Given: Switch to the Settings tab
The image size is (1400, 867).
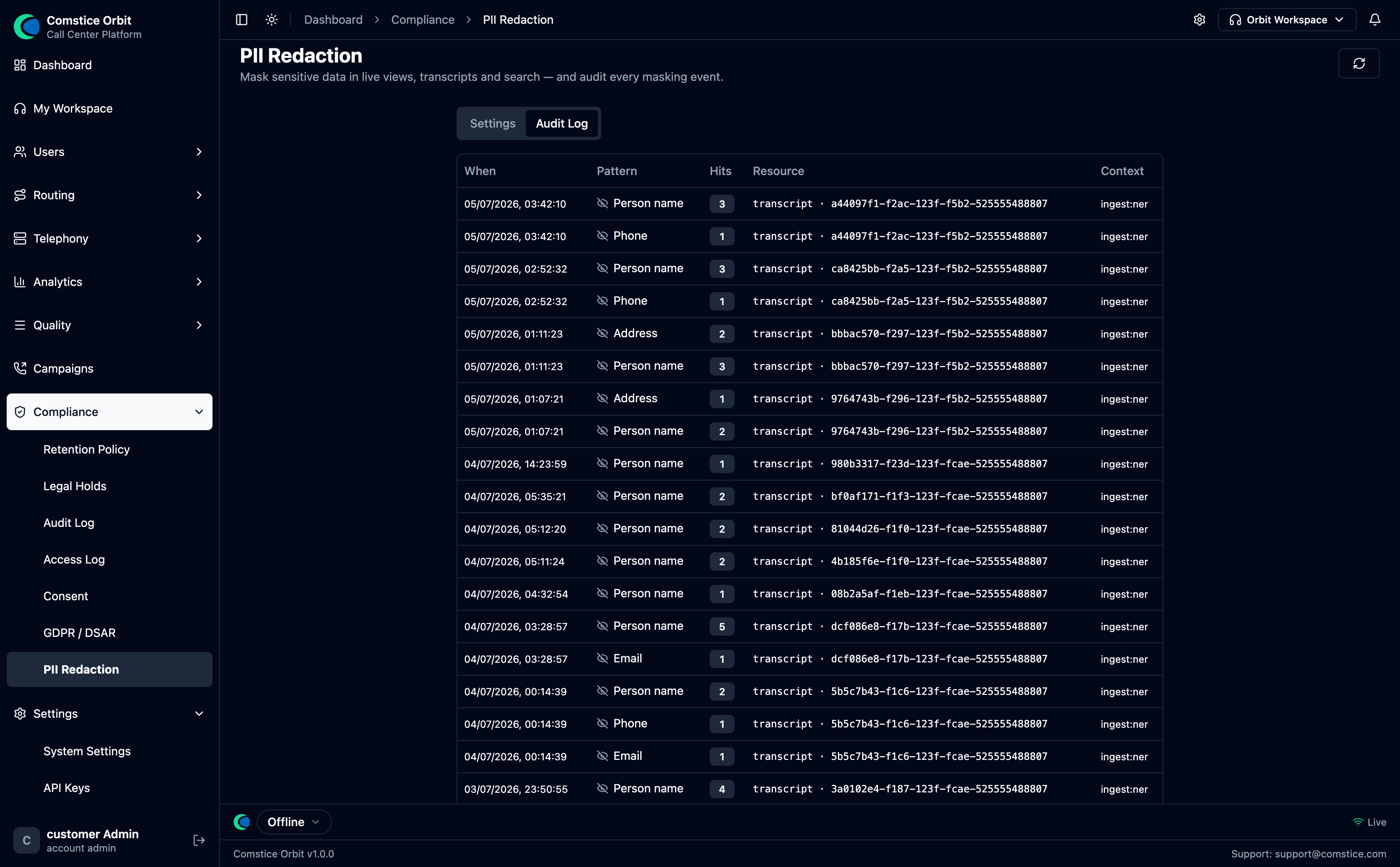Looking at the screenshot, I should [x=492, y=123].
